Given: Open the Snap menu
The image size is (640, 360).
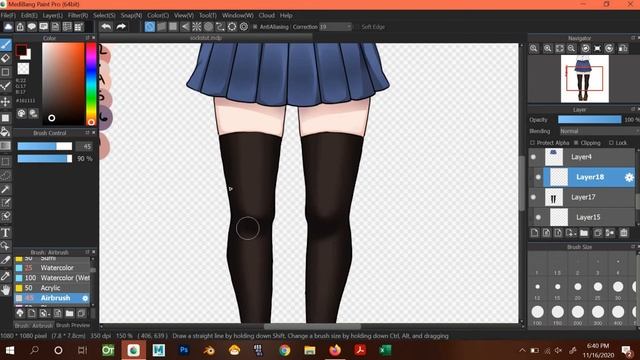Looking at the screenshot, I should [131, 16].
